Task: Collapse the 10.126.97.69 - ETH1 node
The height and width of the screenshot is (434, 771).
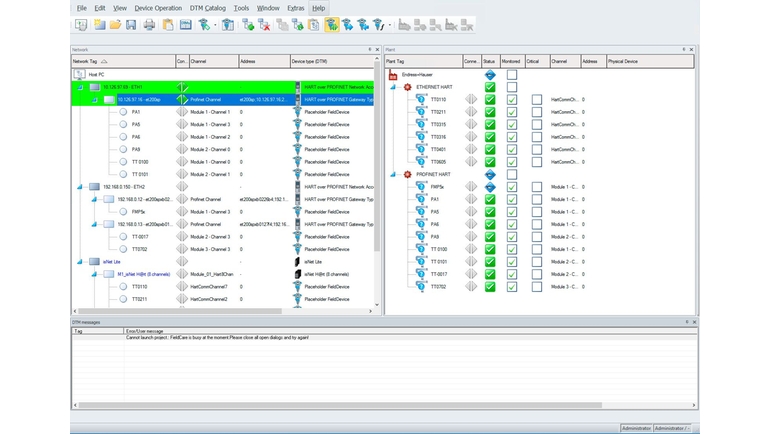Action: click(80, 87)
